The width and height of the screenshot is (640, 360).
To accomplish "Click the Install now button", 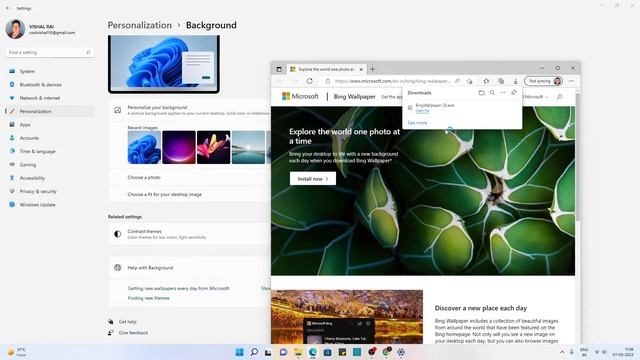I will (x=313, y=179).
